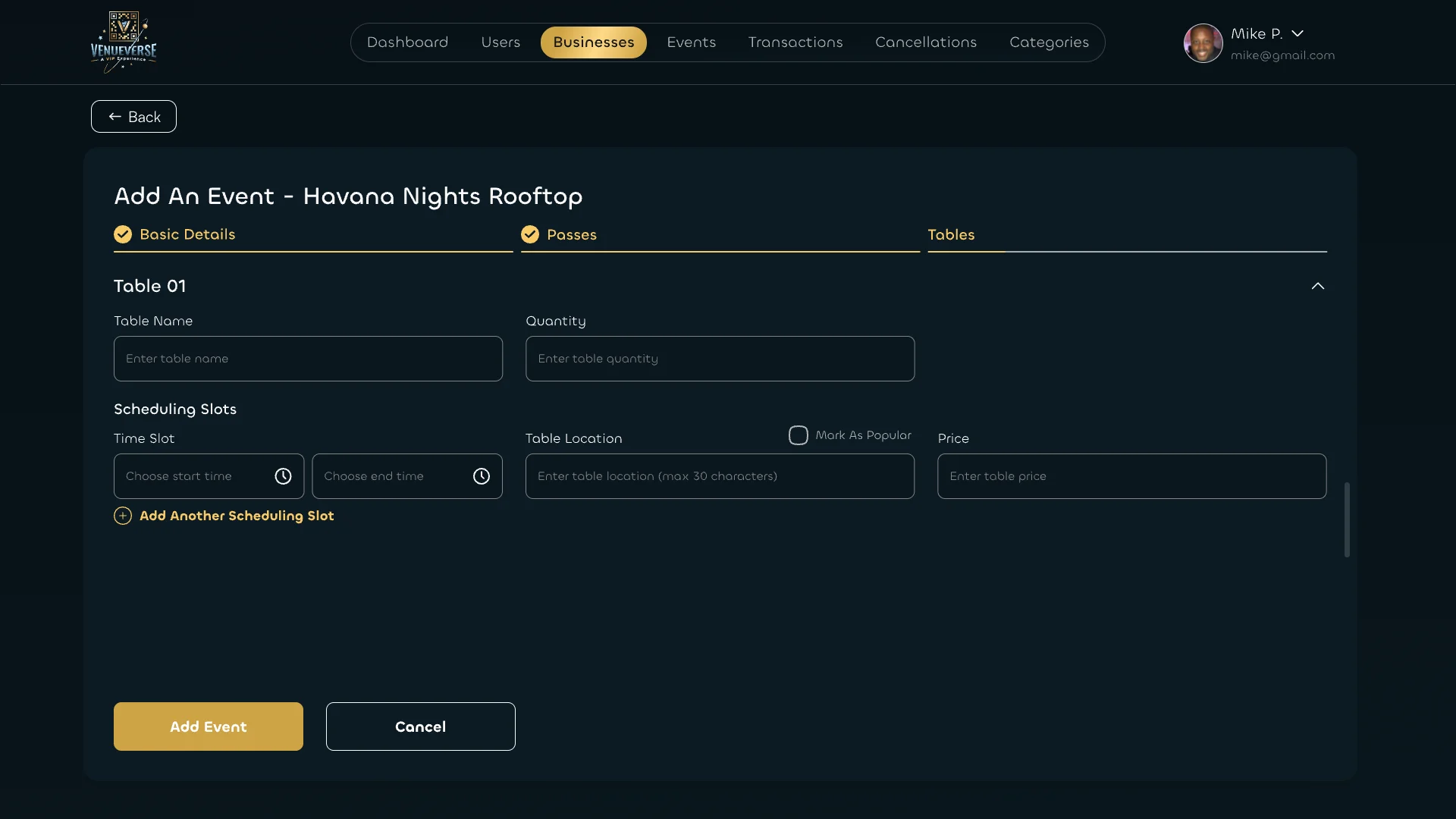This screenshot has width=1456, height=819.
Task: Focus the Table Name input field
Action: point(308,359)
